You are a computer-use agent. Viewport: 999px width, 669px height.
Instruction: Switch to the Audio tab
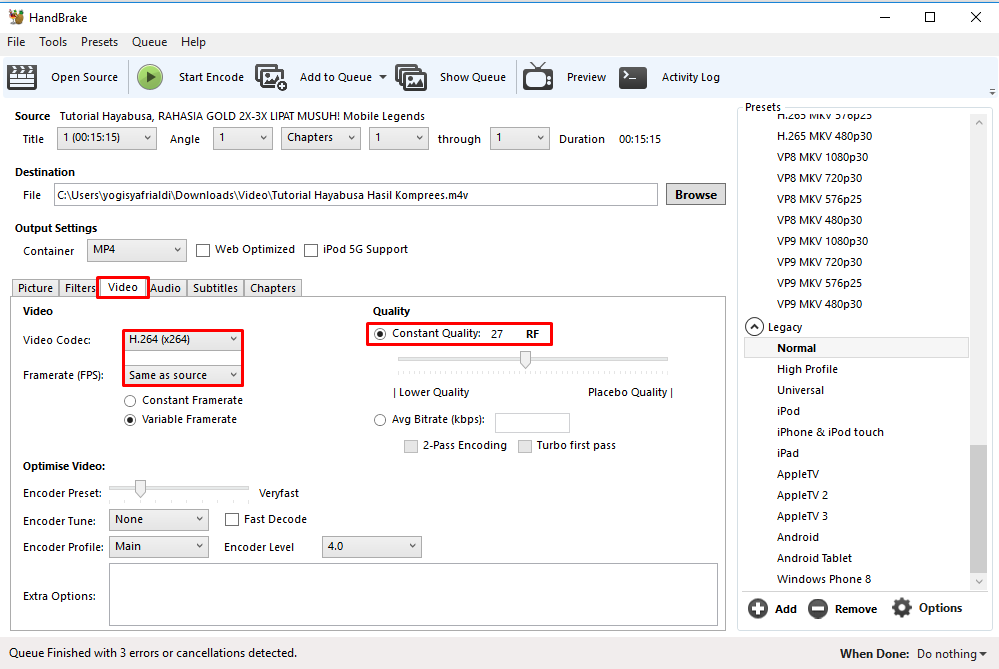[166, 288]
